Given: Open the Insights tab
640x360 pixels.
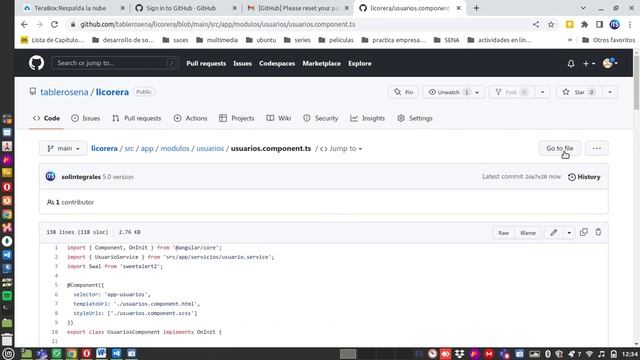Looking at the screenshot, I should pos(367,118).
